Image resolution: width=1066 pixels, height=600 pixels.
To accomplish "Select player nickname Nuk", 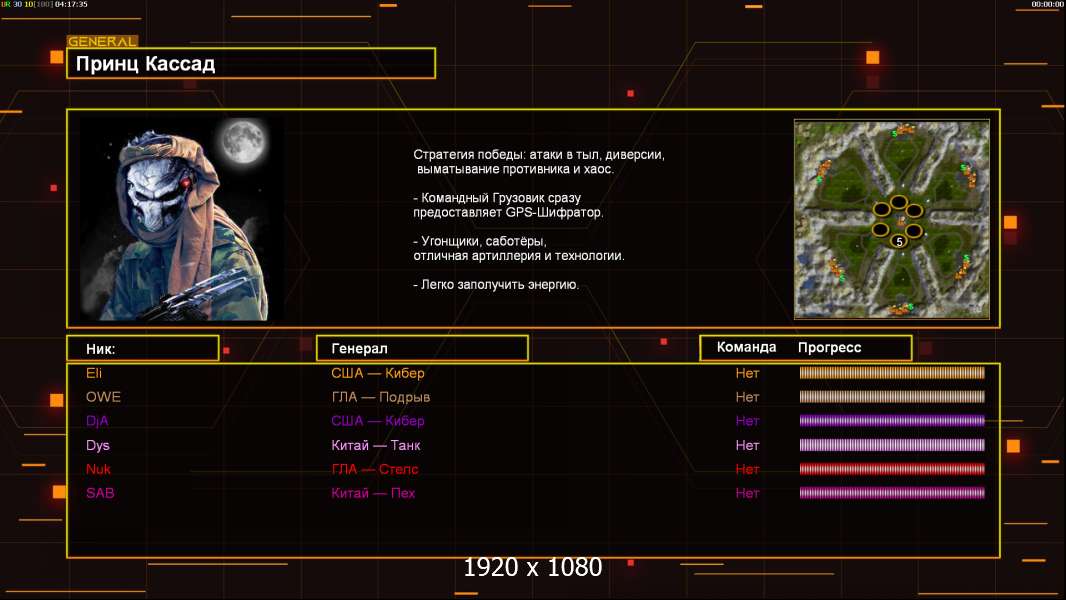I will click(x=99, y=469).
